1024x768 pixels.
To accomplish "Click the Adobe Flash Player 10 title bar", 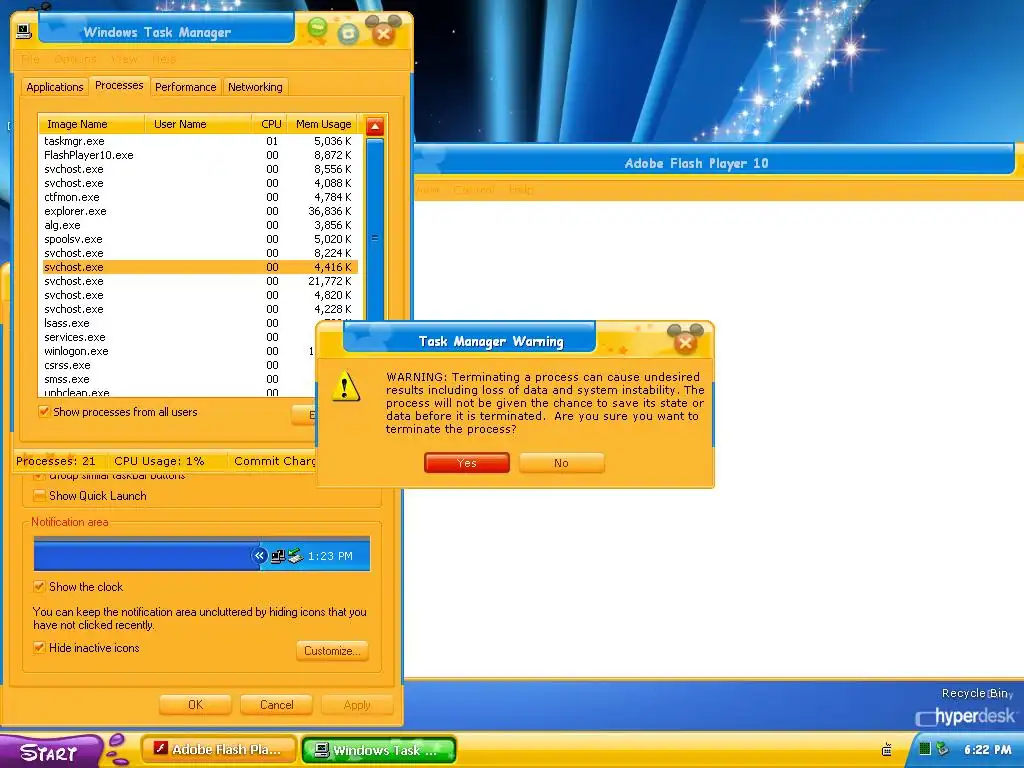I will point(696,163).
